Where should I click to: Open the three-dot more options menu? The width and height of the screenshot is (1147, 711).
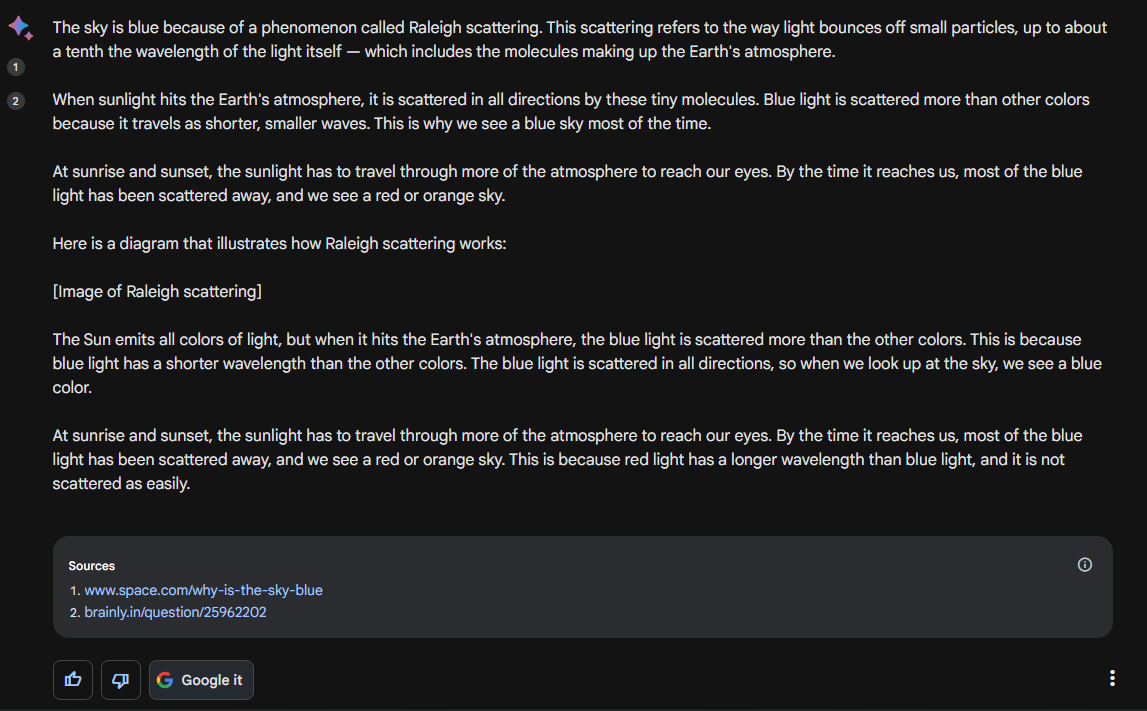click(1112, 679)
